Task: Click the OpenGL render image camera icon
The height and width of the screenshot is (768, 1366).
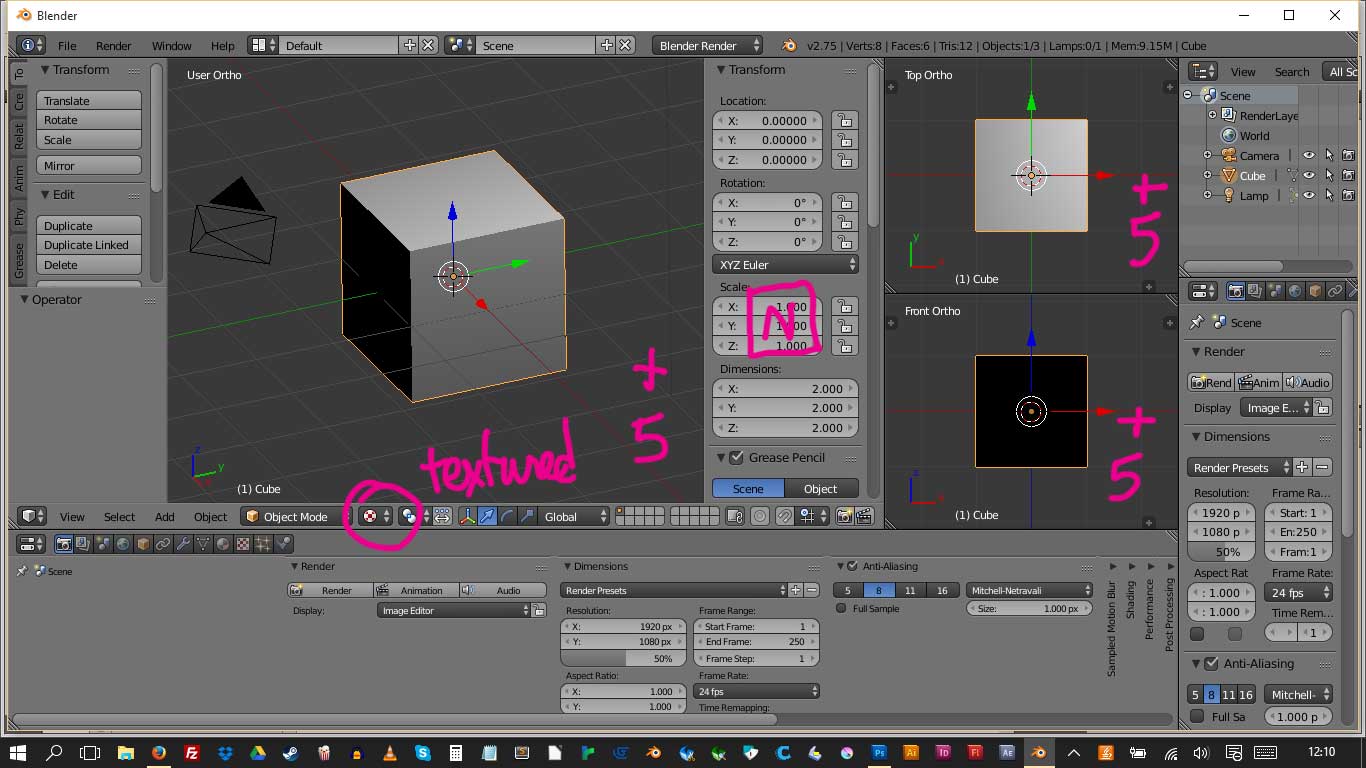Action: point(845,516)
